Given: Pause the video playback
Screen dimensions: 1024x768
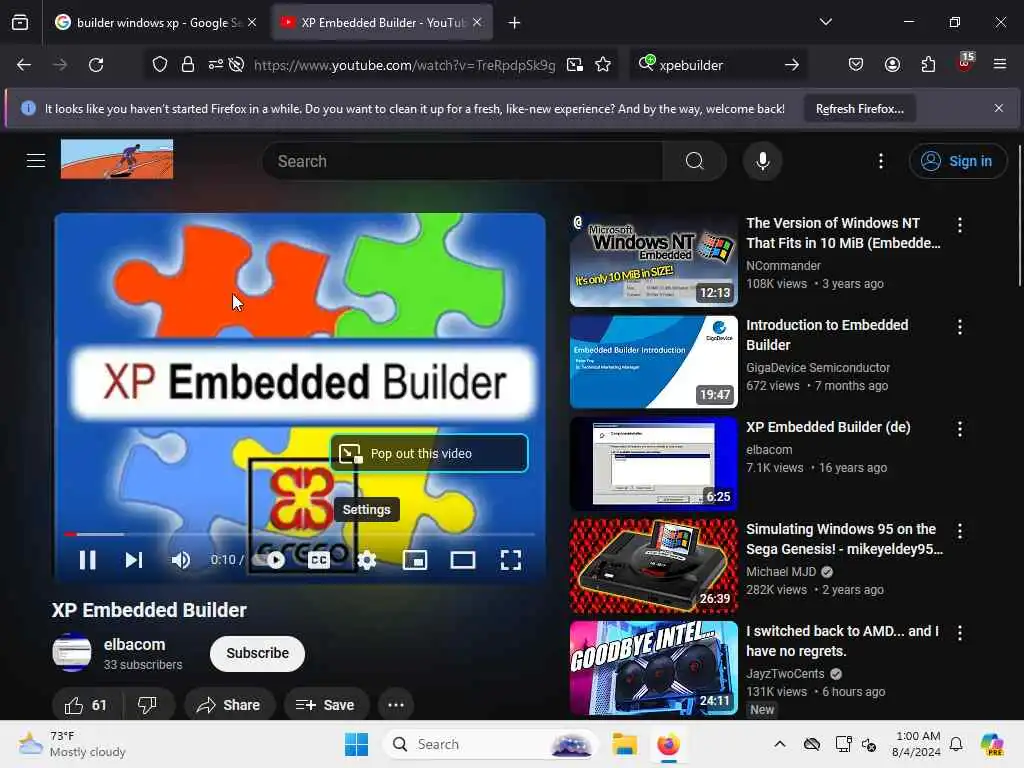Looking at the screenshot, I should [x=88, y=560].
